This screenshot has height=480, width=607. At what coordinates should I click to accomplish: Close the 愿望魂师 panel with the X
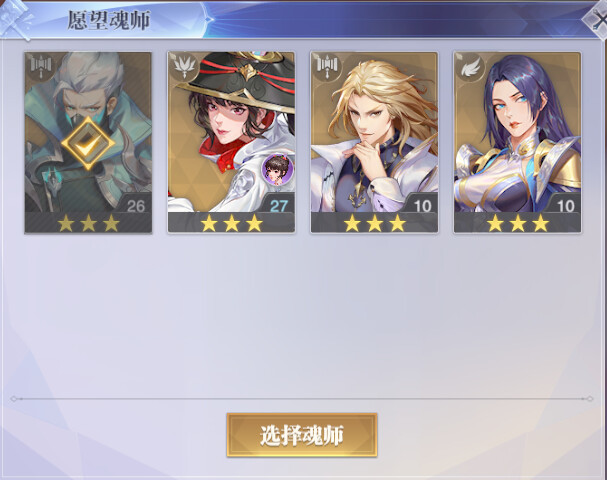point(596,21)
